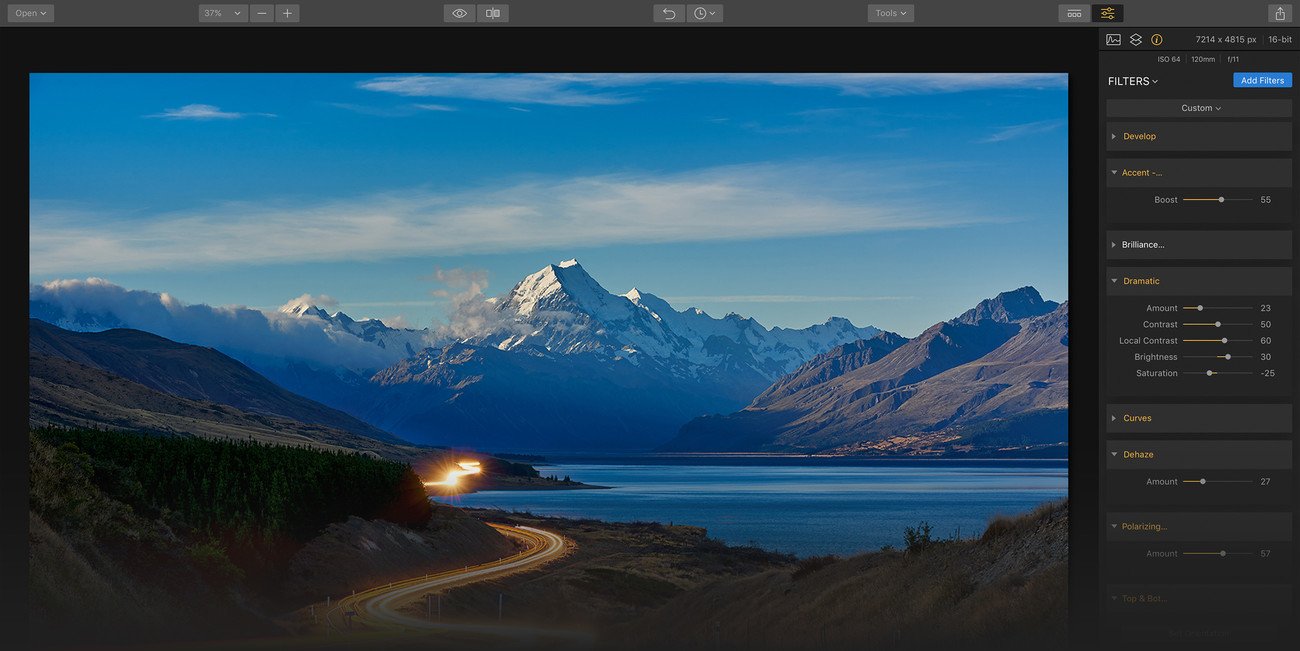Show the filmstrip icon at top right
1300x651 pixels.
coord(1073,13)
